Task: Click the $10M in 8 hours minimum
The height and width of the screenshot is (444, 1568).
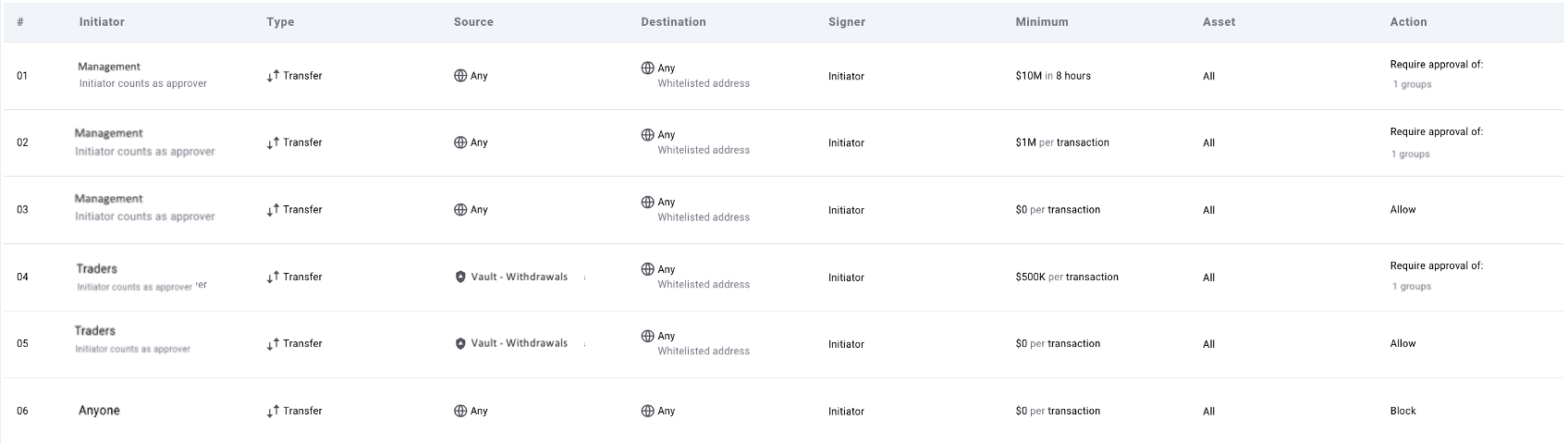Action: tap(1053, 76)
